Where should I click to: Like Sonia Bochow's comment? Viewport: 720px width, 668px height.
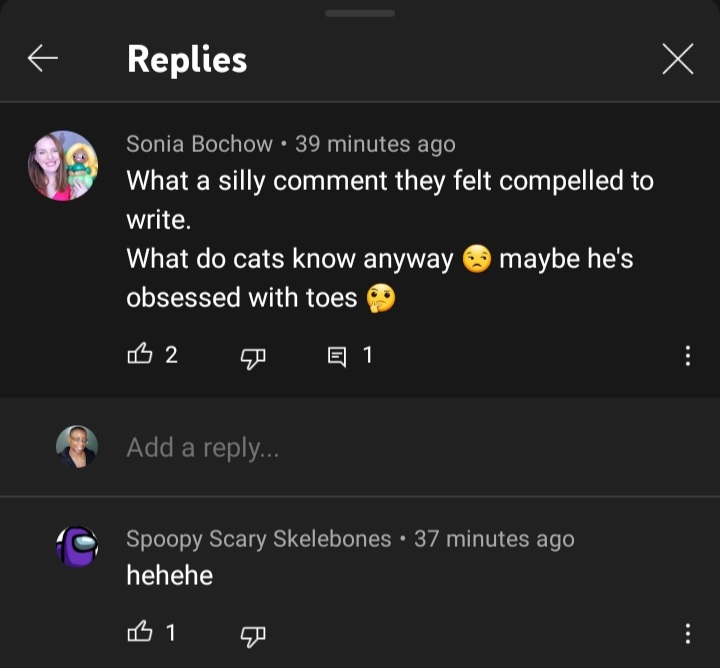pyautogui.click(x=139, y=355)
